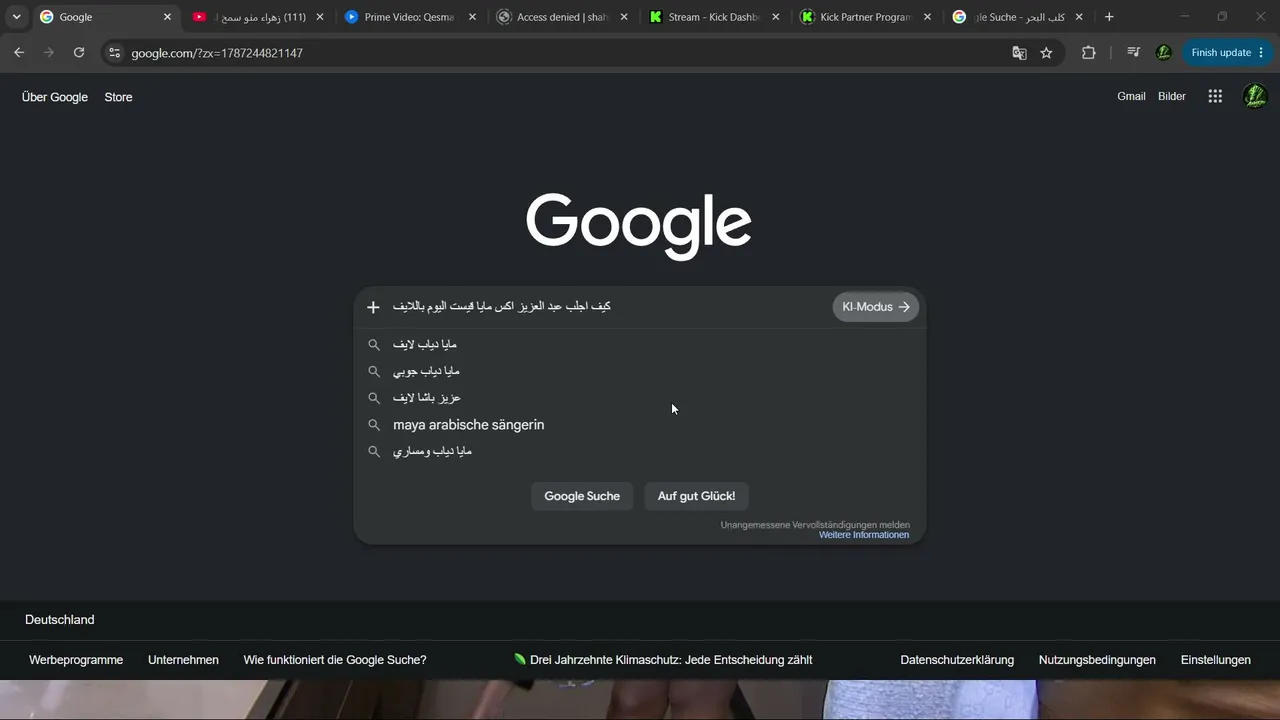Open the Chrome profile avatar in toolbar
Image resolution: width=1280 pixels, height=720 pixels.
coord(1163,53)
